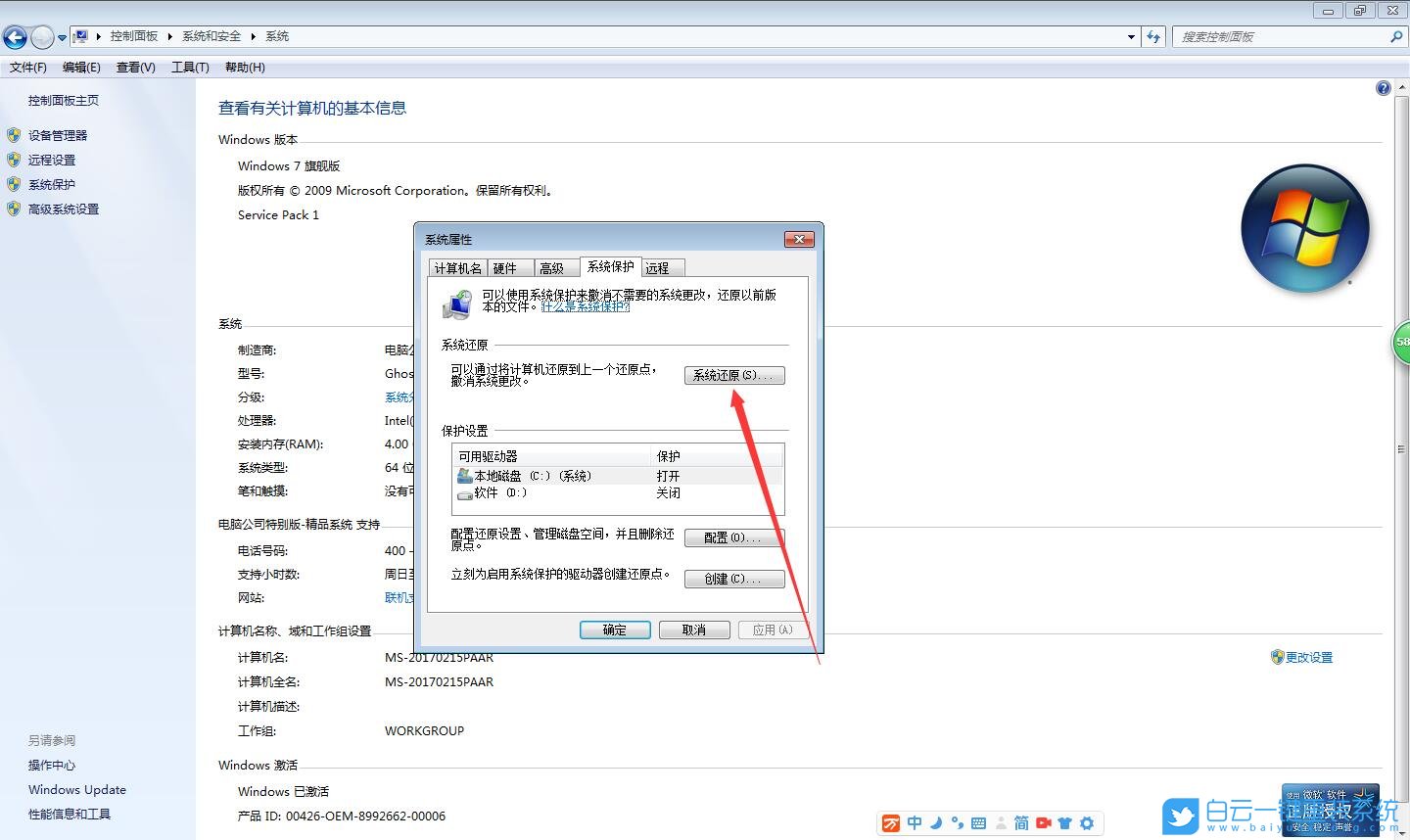Click the C: drive icon in drive list

(464, 476)
